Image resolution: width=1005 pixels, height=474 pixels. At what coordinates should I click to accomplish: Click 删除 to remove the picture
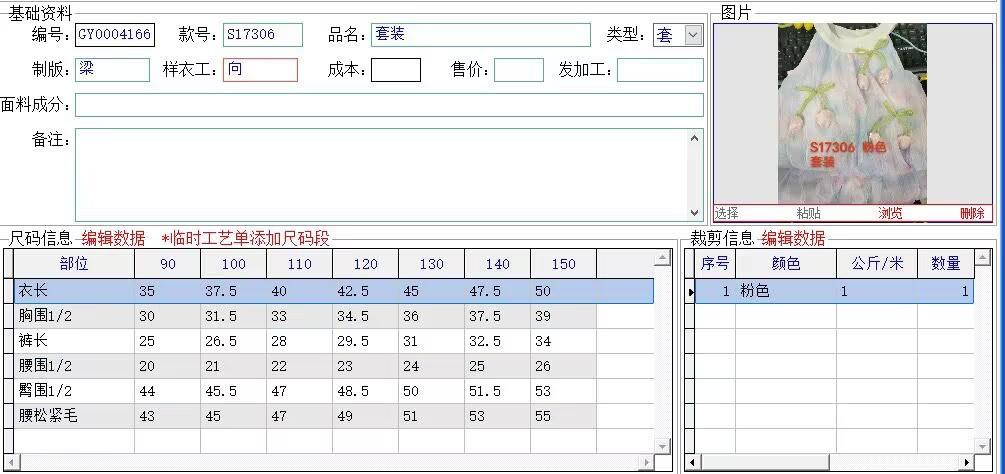pos(972,213)
